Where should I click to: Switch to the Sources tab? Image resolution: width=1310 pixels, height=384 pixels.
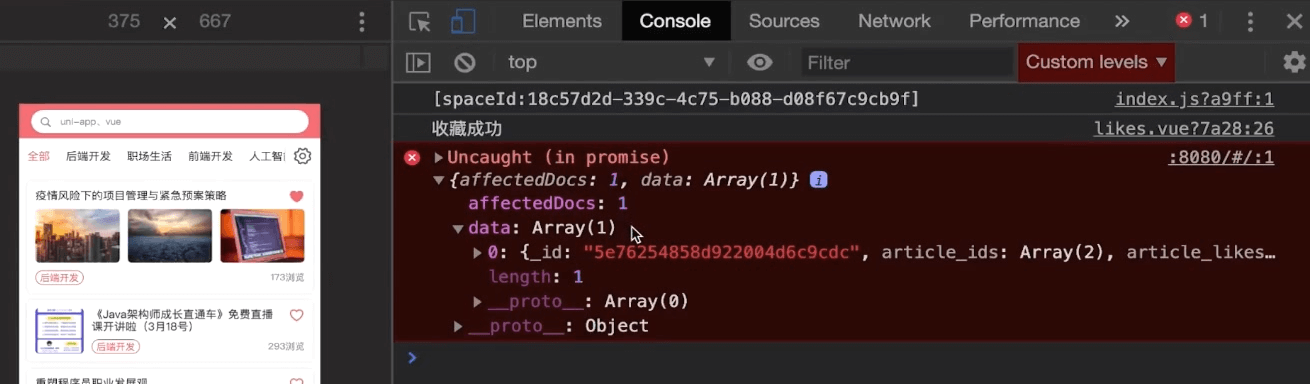784,21
